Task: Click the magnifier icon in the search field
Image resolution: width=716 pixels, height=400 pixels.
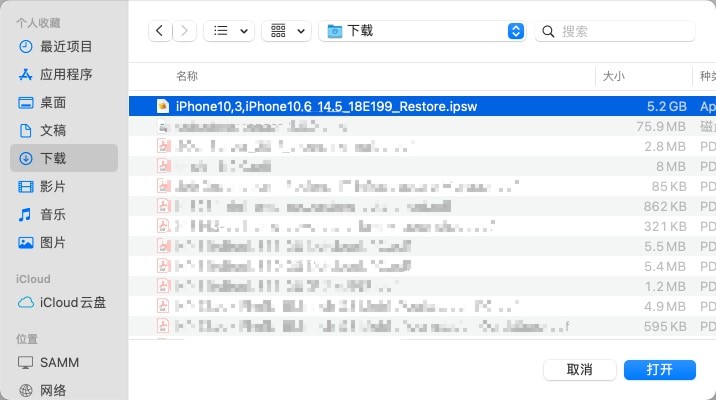Action: tap(548, 32)
